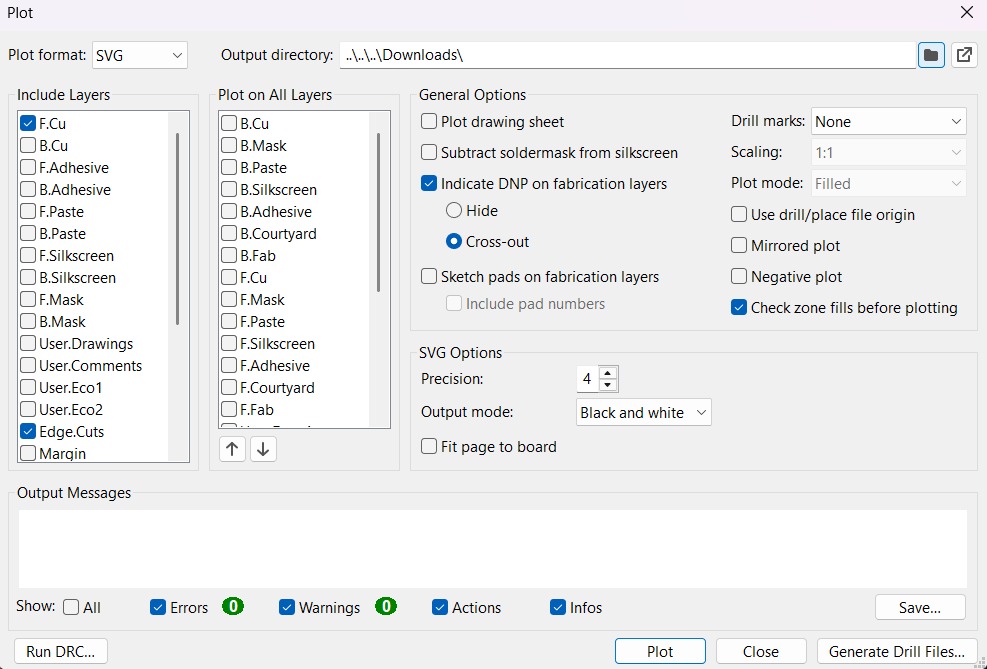This screenshot has height=669, width=987.
Task: Enable Mirrored plot checkbox
Action: point(740,246)
